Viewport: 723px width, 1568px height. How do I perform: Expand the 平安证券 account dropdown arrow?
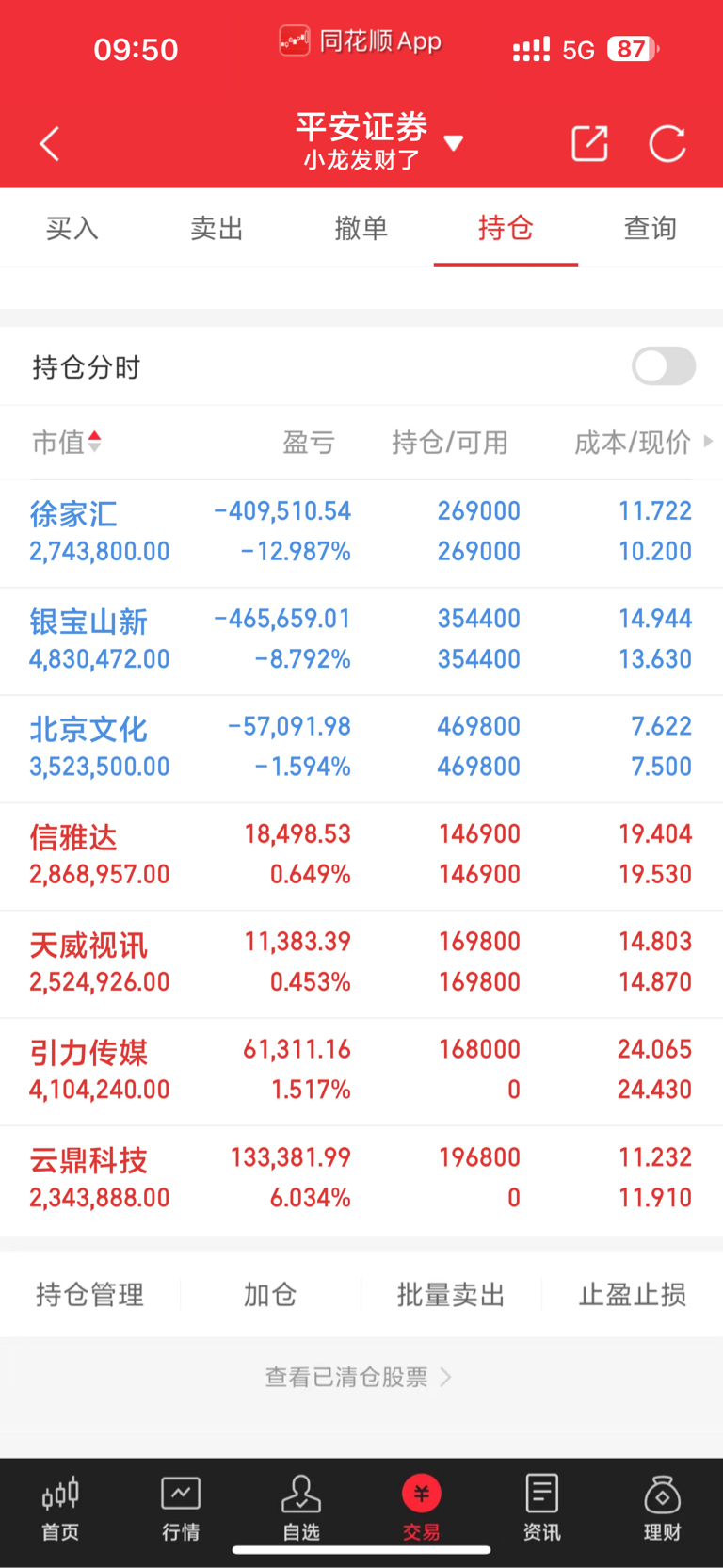point(454,143)
